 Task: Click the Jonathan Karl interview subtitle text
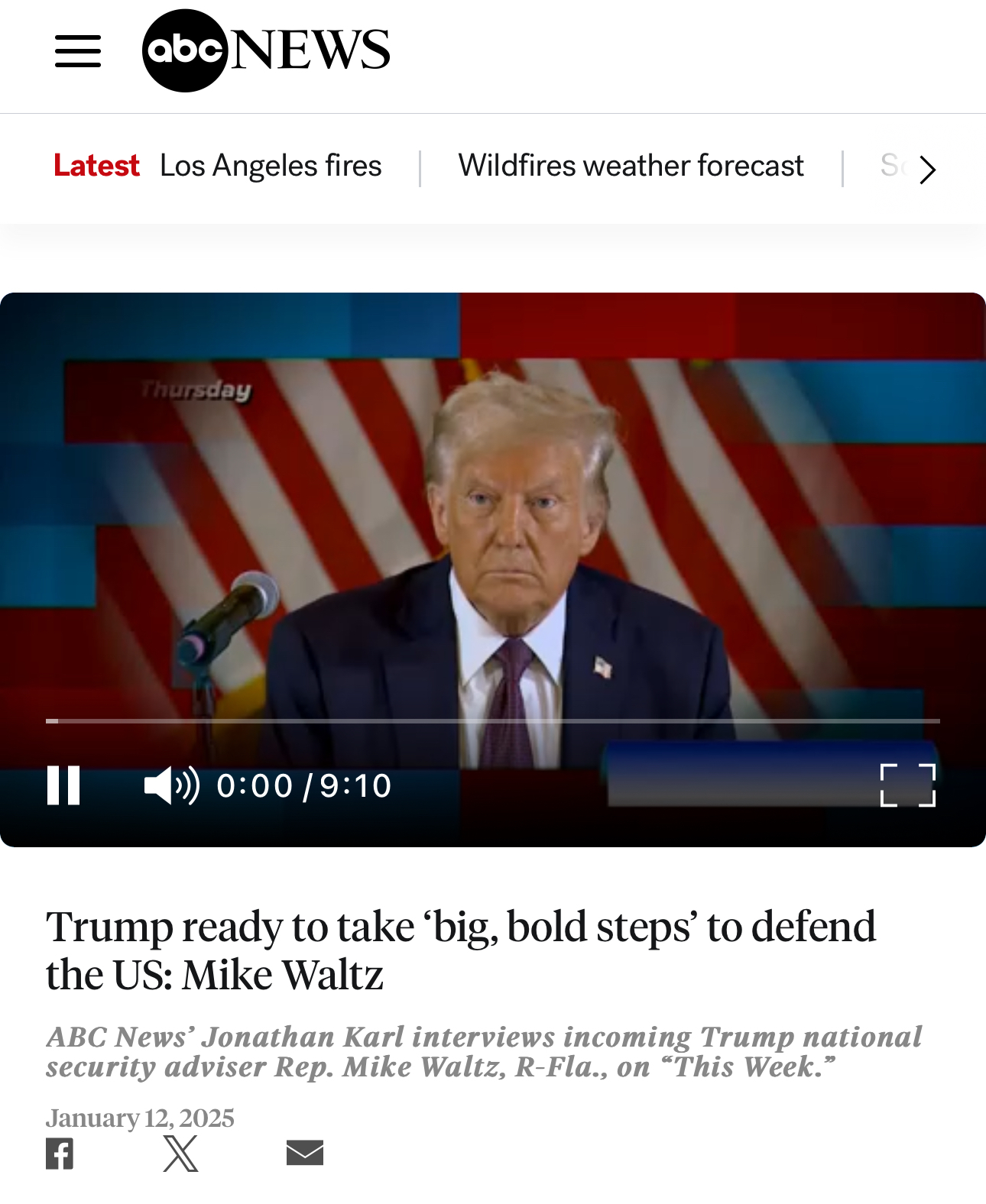click(484, 1052)
